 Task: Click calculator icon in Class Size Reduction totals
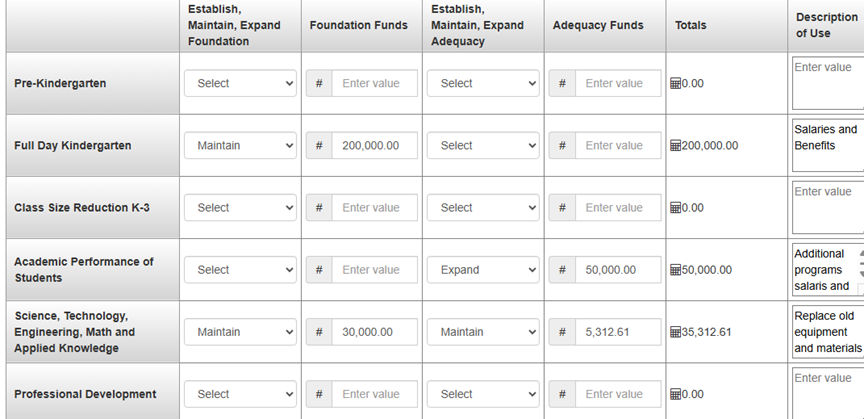pos(676,208)
